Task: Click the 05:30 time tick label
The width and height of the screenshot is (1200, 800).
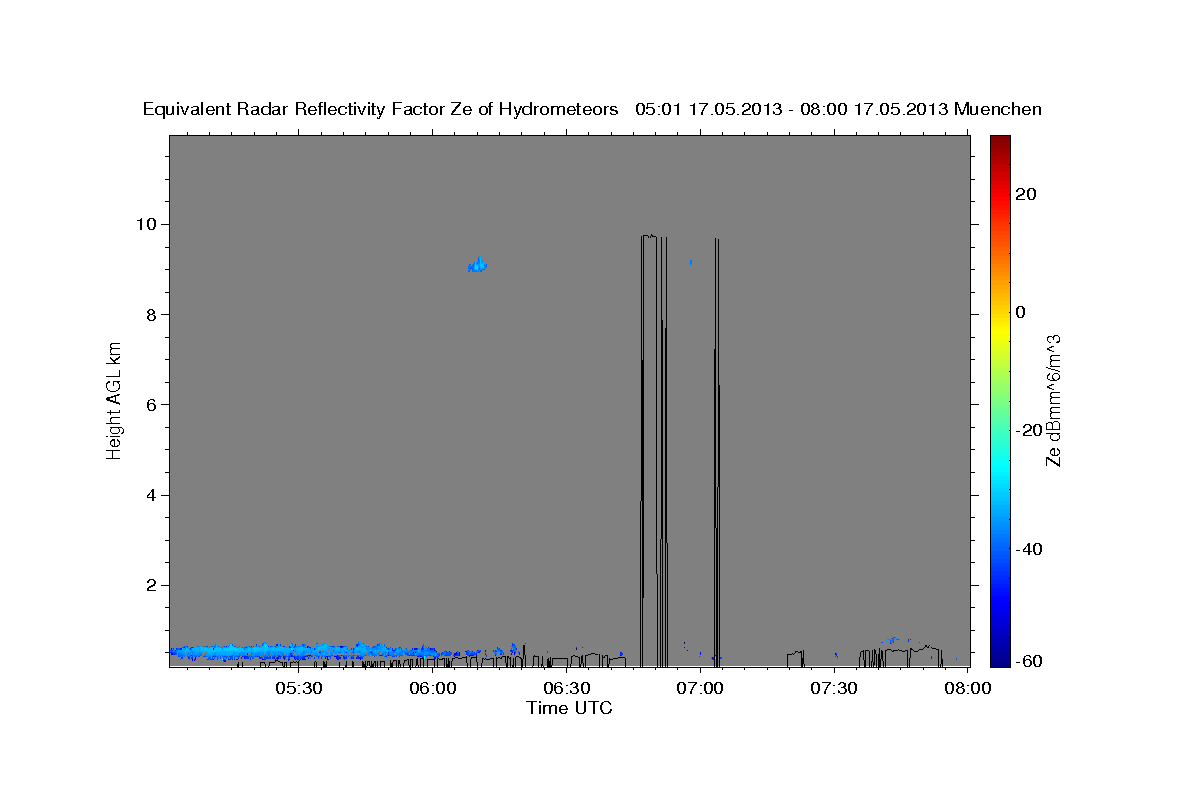Action: tap(298, 688)
